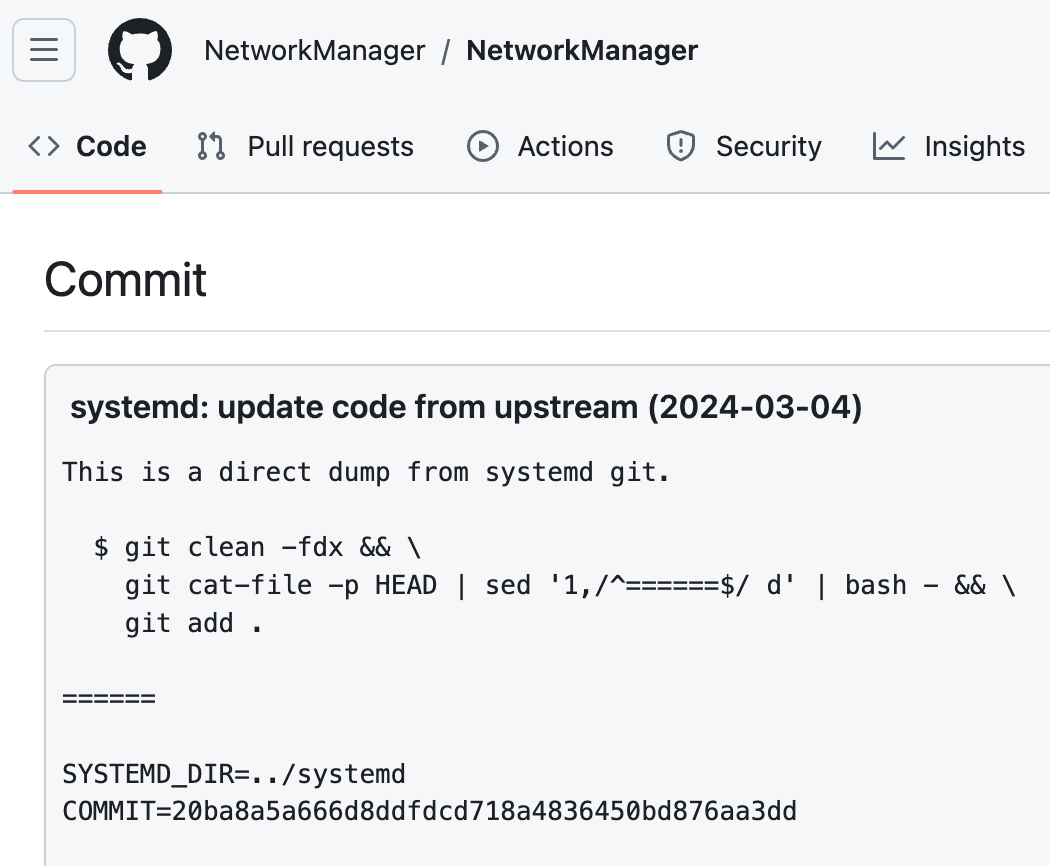Click the Actions play-circle icon
Image resolution: width=1050 pixels, height=866 pixels.
[x=483, y=146]
